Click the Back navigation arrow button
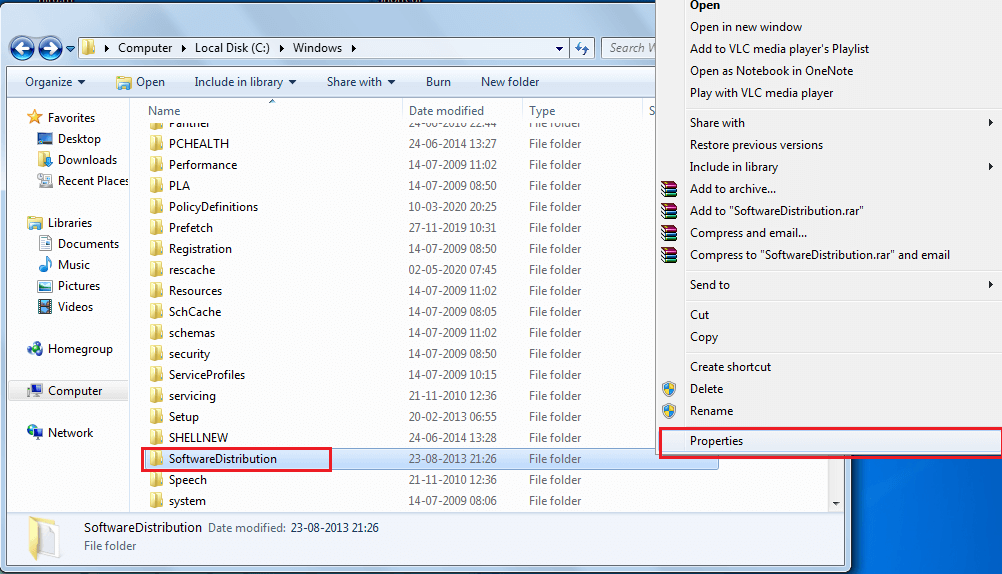The height and width of the screenshot is (574, 1002). coord(22,48)
